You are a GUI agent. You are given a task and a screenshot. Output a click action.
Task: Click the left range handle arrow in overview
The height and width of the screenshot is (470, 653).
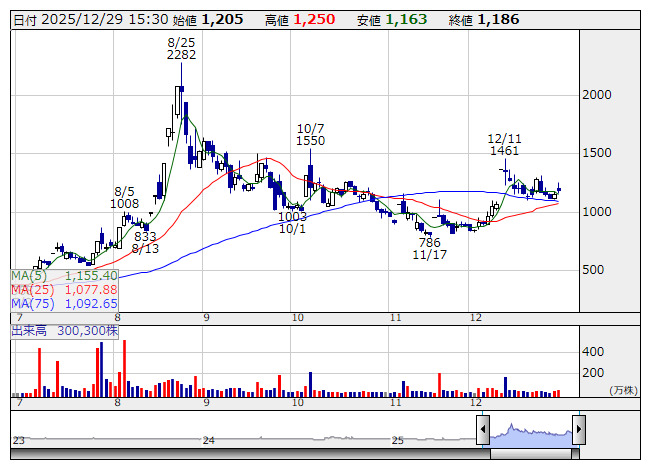[x=482, y=431]
